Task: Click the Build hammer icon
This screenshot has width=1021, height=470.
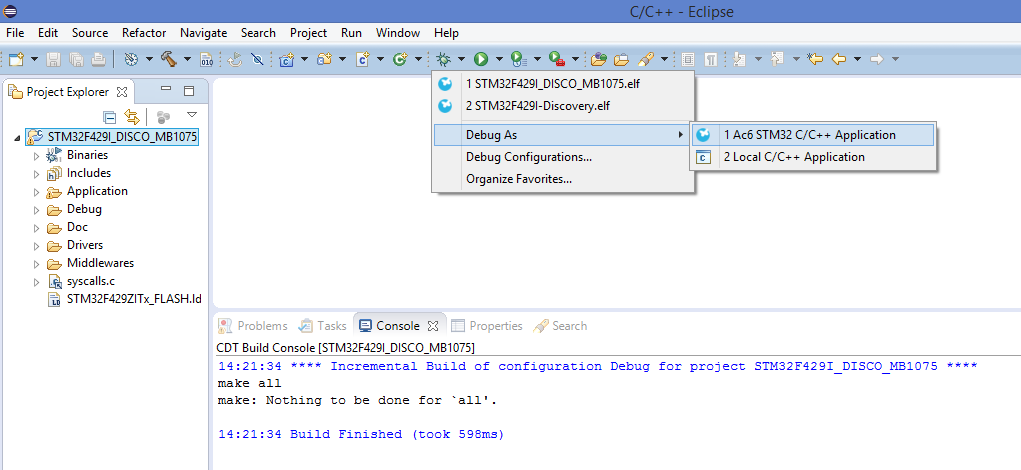Action: 169,59
